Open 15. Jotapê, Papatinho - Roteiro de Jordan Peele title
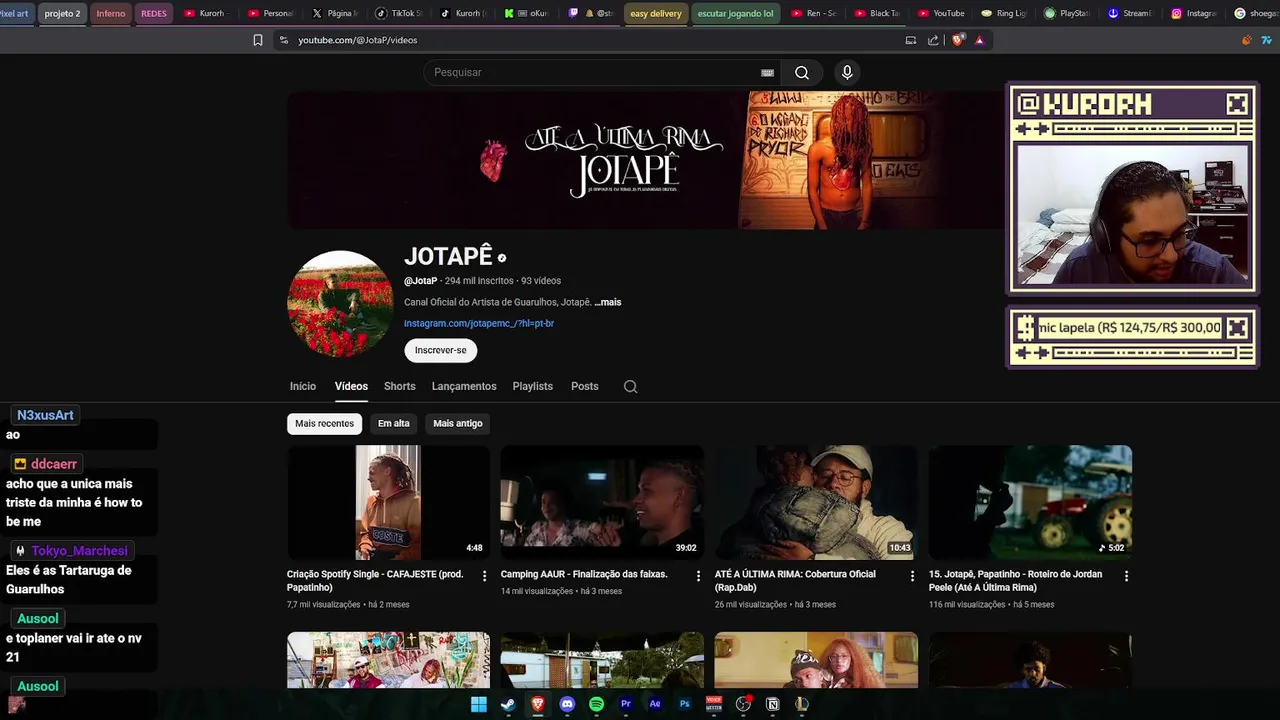Image resolution: width=1280 pixels, height=720 pixels. tap(1015, 580)
